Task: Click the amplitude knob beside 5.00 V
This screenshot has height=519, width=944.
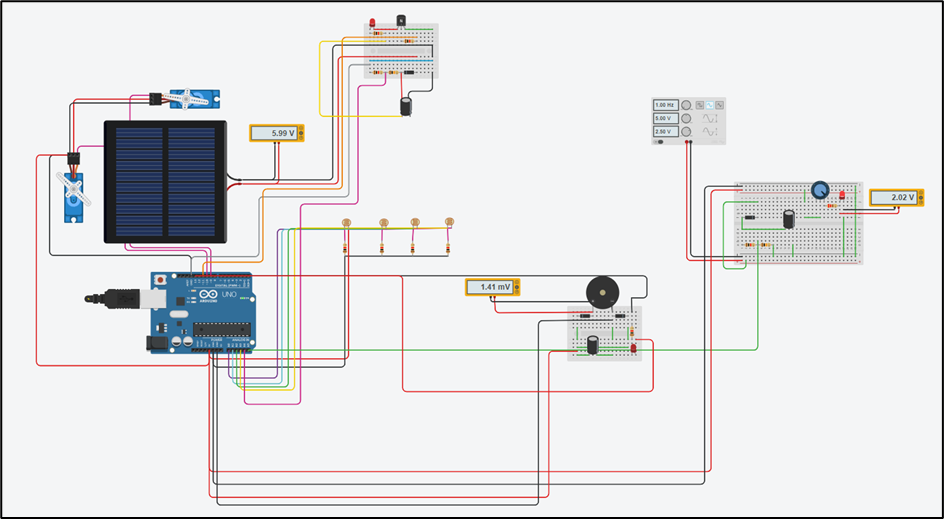Action: [686, 118]
